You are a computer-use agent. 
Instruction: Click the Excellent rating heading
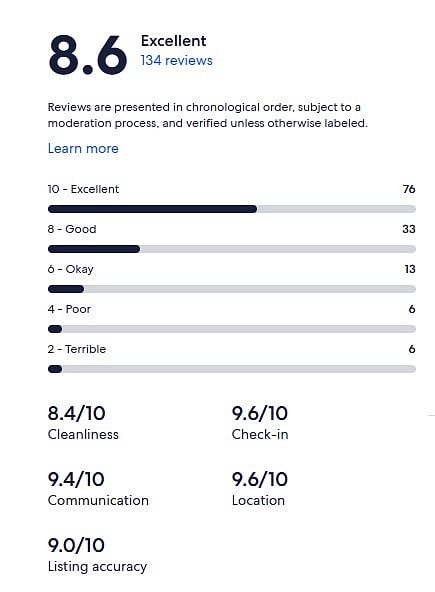pyautogui.click(x=173, y=41)
